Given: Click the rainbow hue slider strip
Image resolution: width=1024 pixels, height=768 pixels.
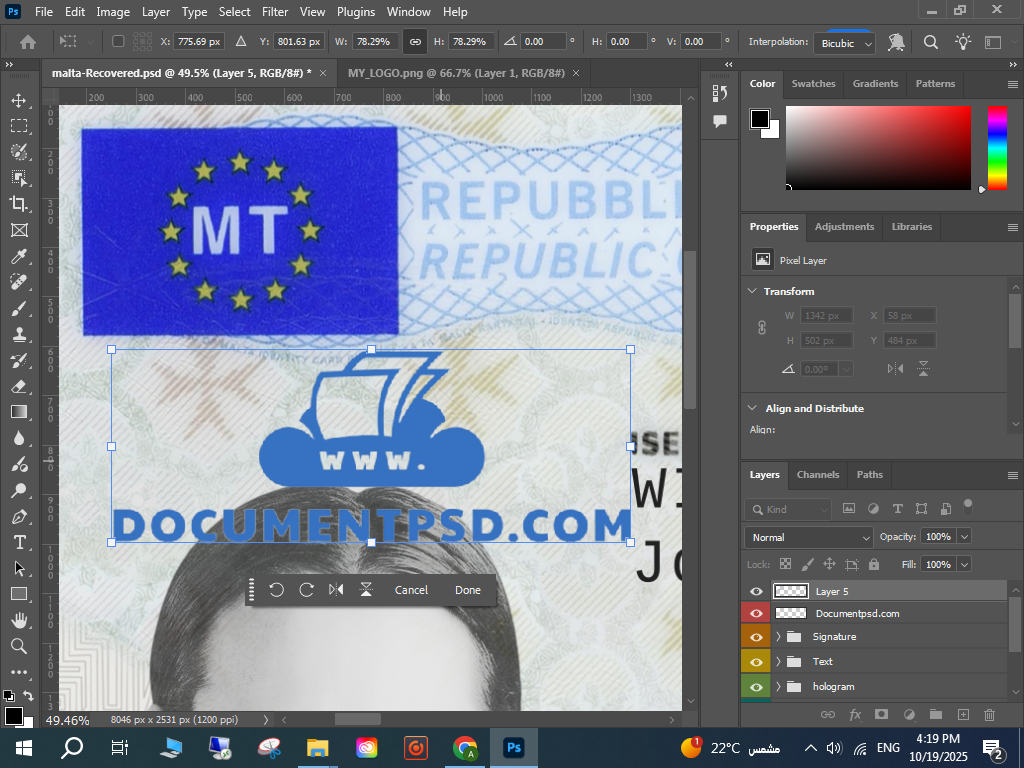Looking at the screenshot, I should click(x=997, y=147).
